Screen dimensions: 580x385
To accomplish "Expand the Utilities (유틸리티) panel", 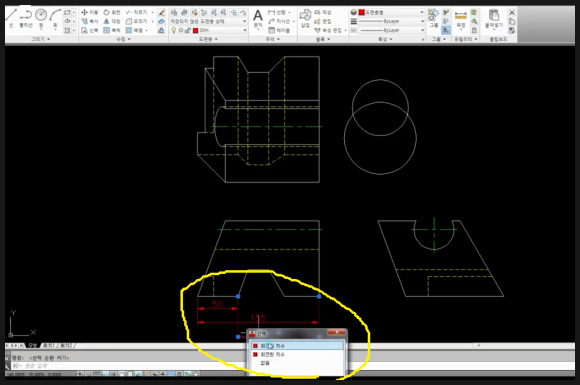I will pyautogui.click(x=466, y=39).
